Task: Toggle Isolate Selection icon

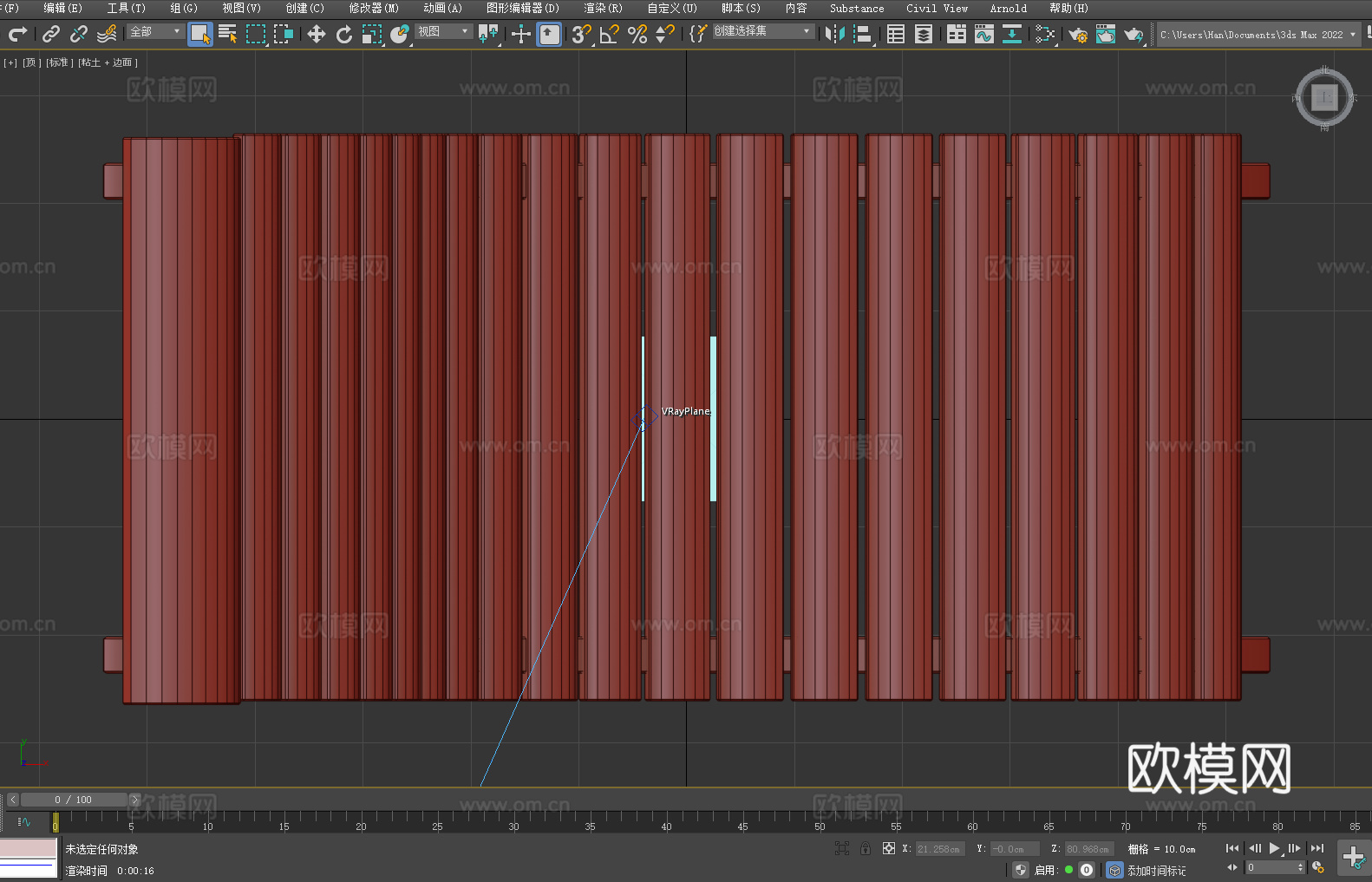Action: [842, 848]
